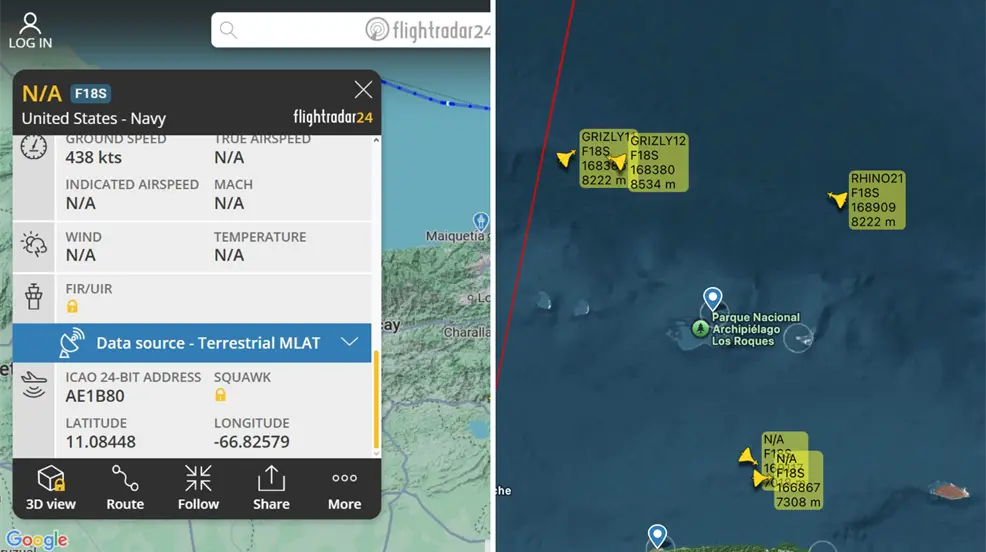Close the flight details panel

[x=363, y=90]
